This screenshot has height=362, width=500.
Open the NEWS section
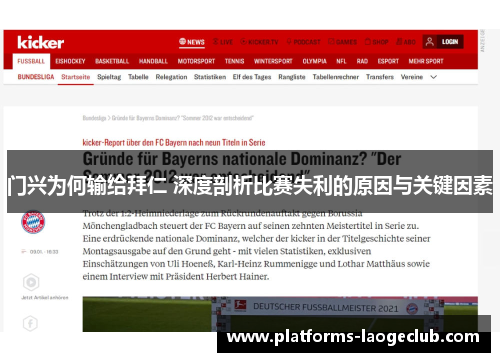pyautogui.click(x=192, y=42)
